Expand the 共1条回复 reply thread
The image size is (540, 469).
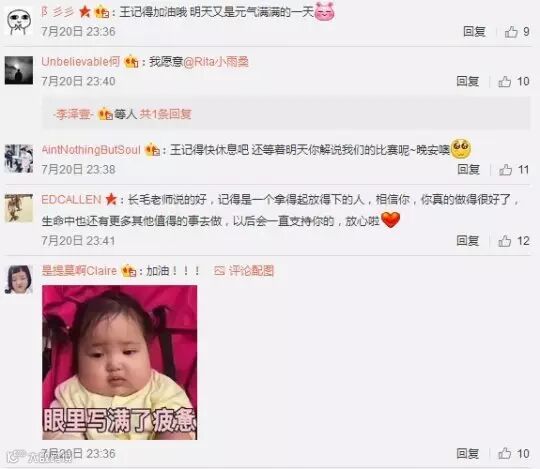coord(165,114)
